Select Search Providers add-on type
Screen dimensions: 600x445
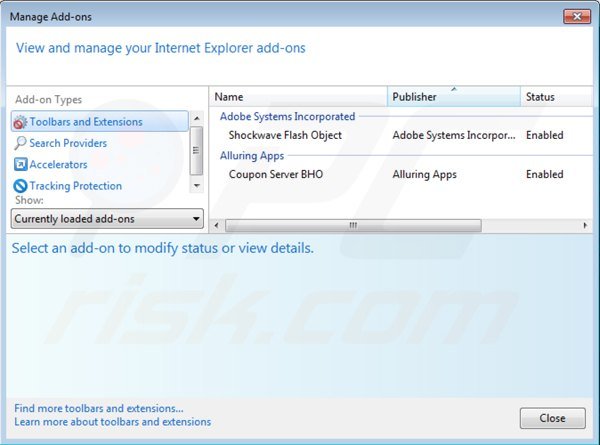(68, 143)
